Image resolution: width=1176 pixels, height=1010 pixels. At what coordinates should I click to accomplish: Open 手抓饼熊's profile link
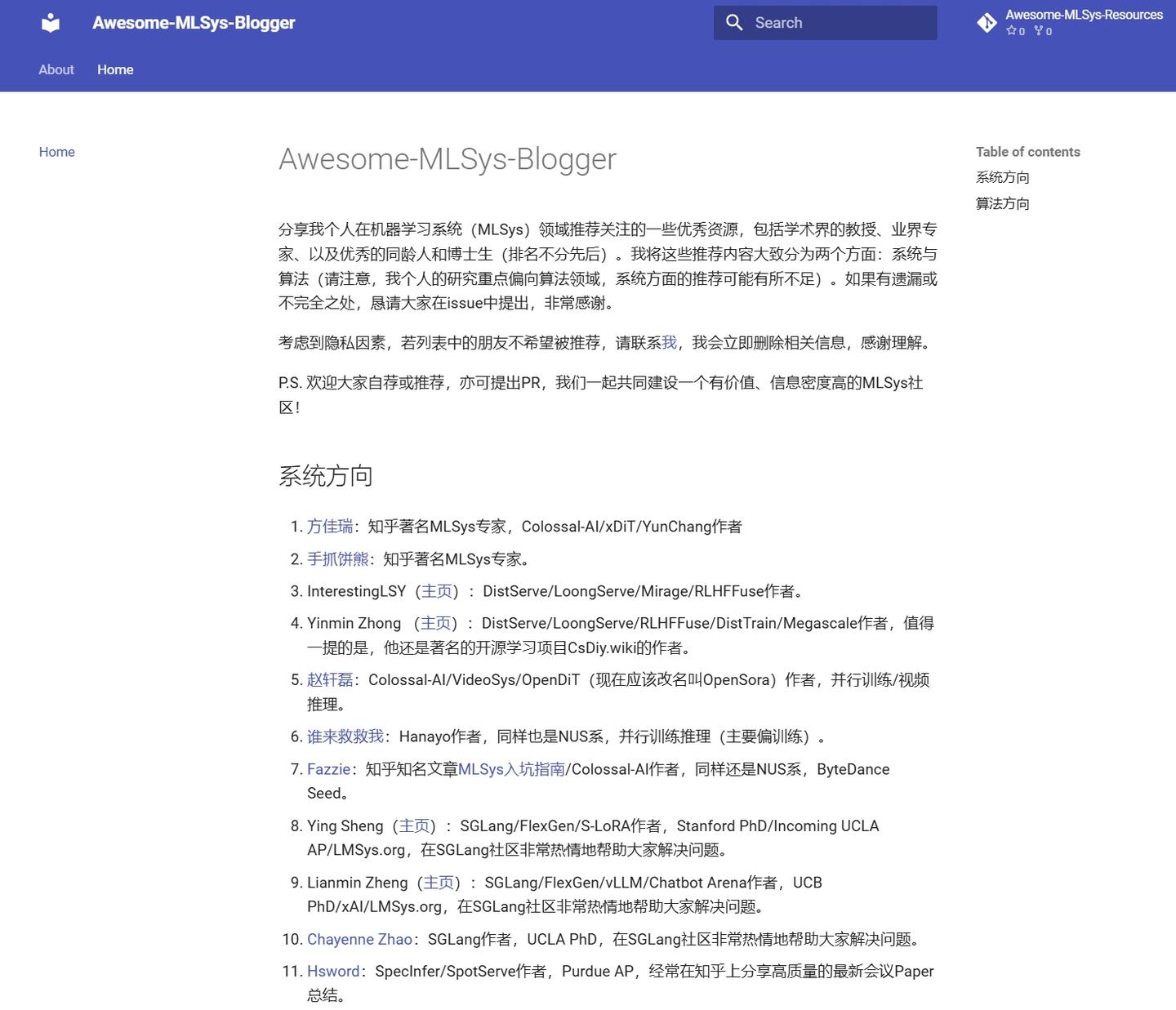click(x=339, y=558)
